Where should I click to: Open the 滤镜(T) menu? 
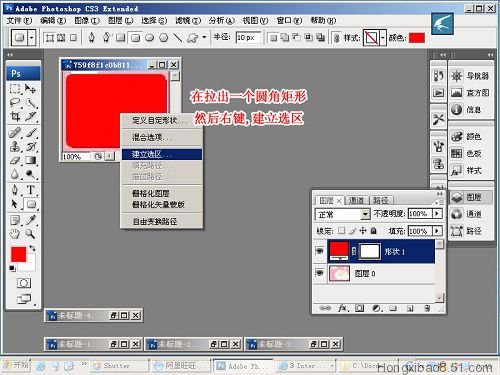(x=188, y=21)
